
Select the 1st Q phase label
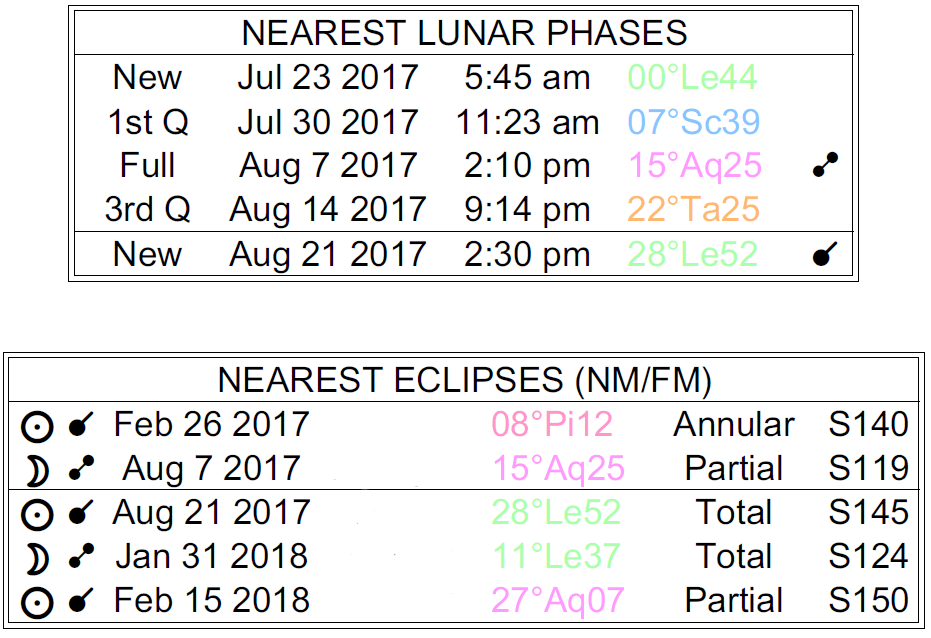coord(148,123)
